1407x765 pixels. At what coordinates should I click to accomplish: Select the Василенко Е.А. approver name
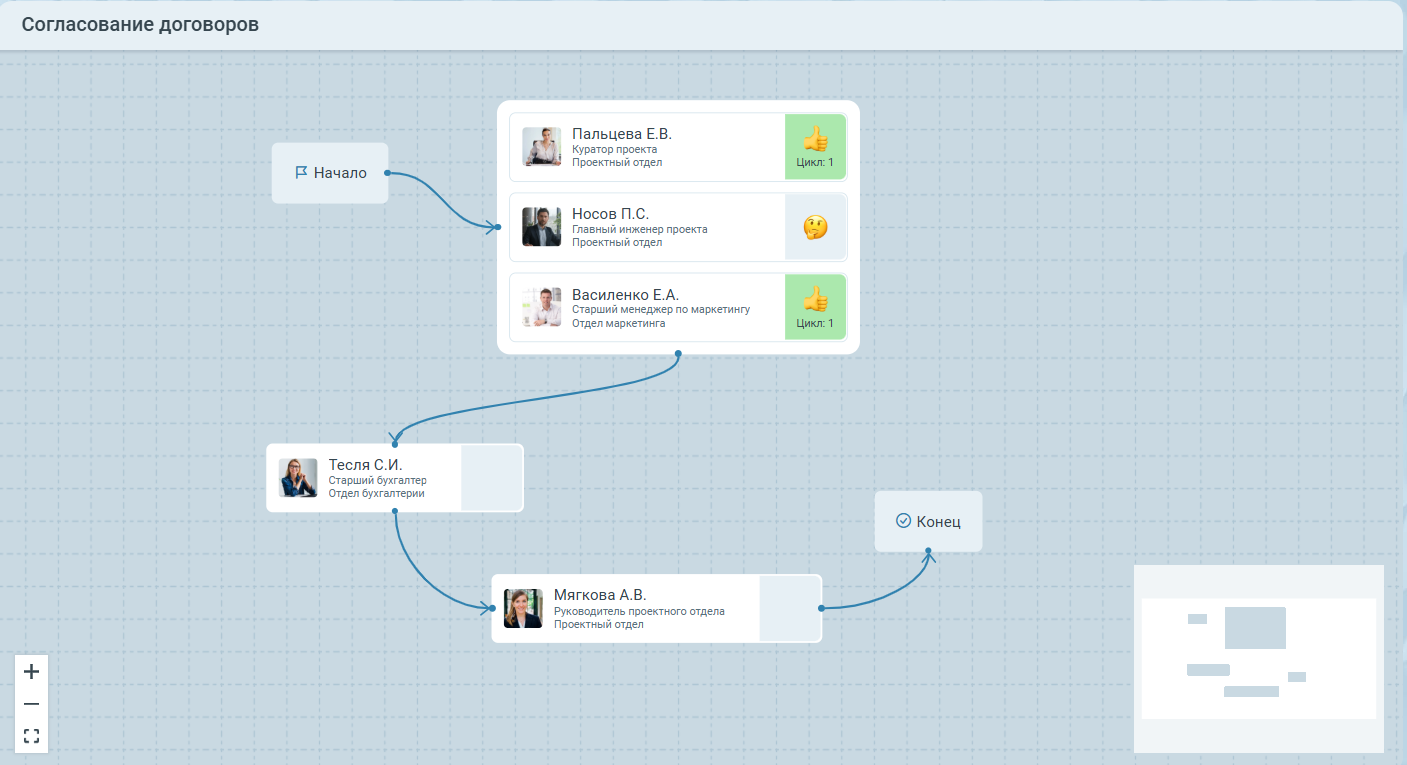tap(625, 295)
